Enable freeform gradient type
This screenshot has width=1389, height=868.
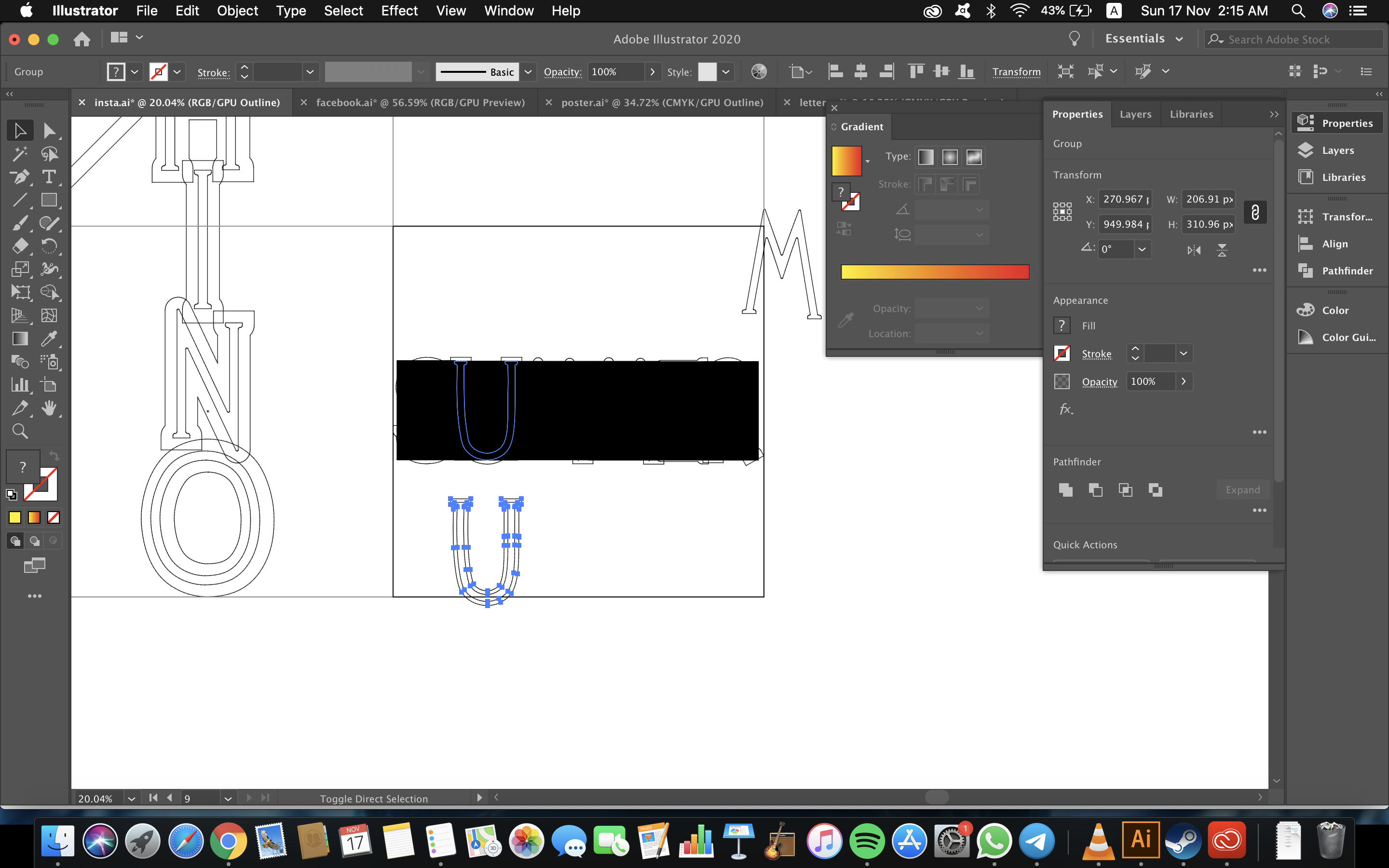click(x=974, y=157)
